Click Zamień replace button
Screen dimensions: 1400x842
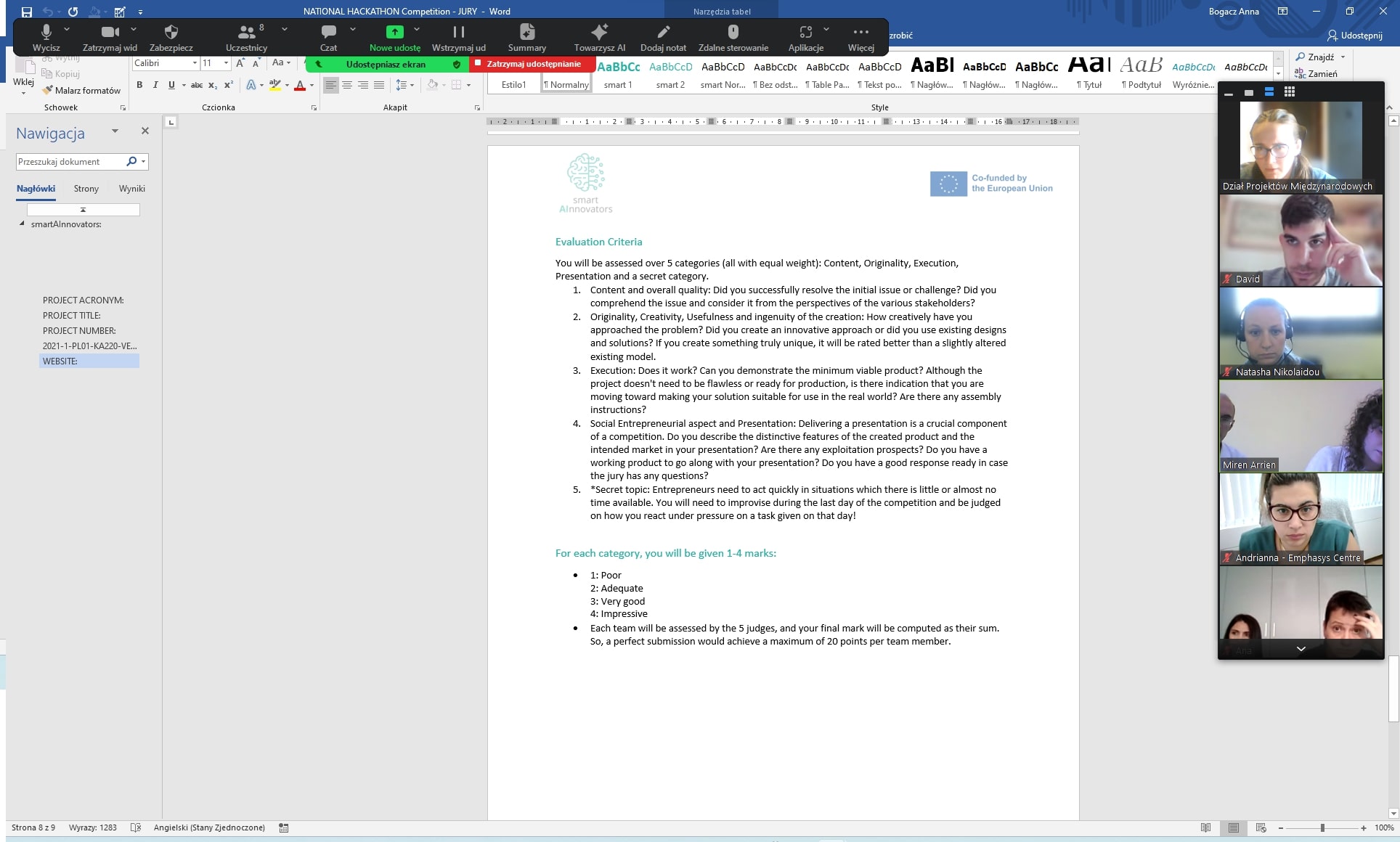(1316, 73)
